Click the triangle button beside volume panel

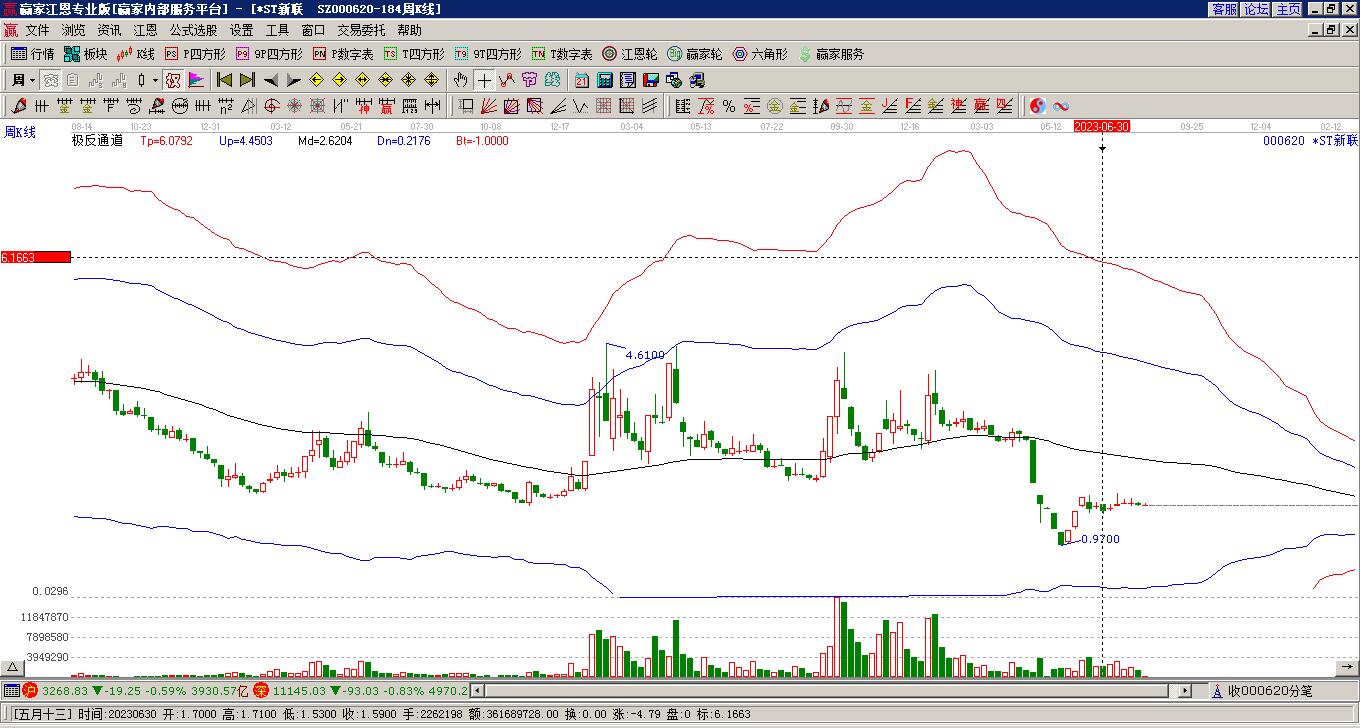coord(13,668)
